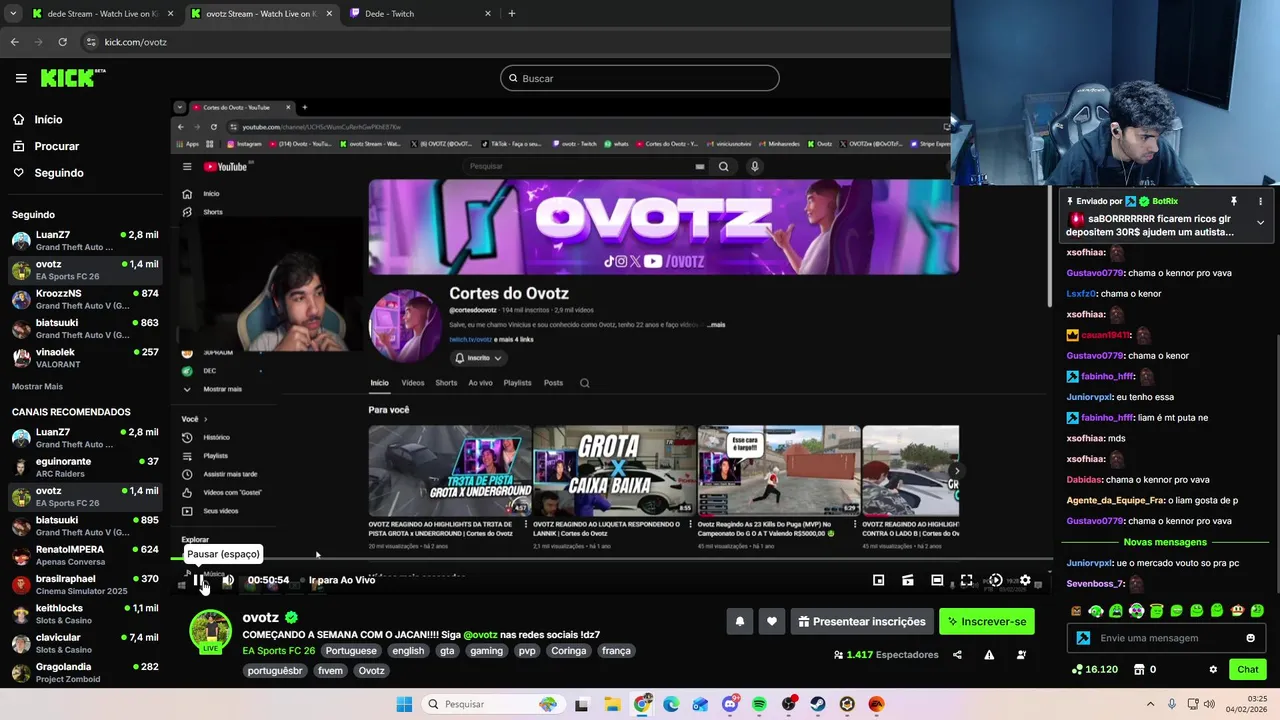This screenshot has width=1280, height=720.
Task: Select the Coringa tag
Action: pyautogui.click(x=569, y=651)
